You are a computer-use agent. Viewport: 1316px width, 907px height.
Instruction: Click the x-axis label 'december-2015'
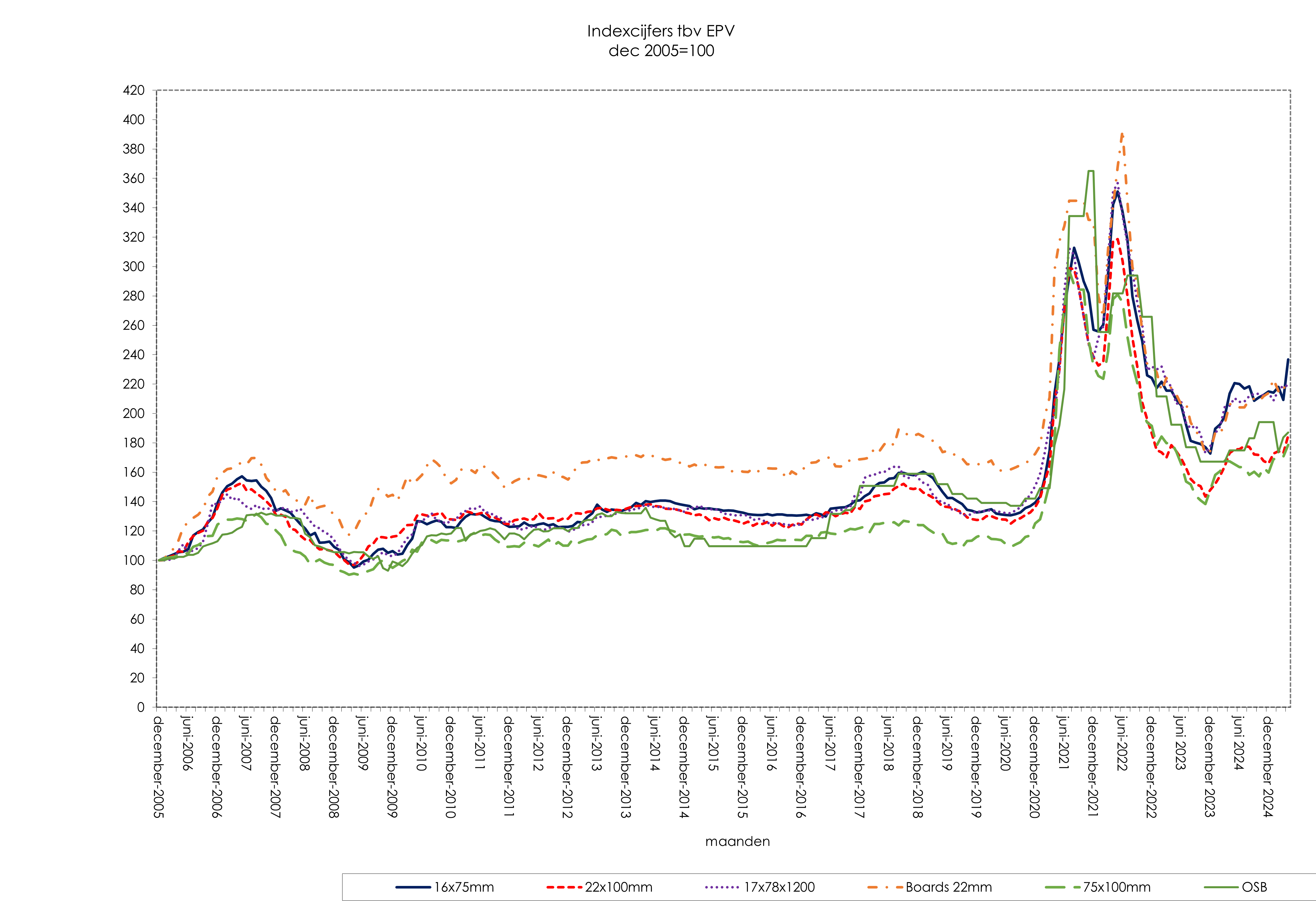coord(742,767)
